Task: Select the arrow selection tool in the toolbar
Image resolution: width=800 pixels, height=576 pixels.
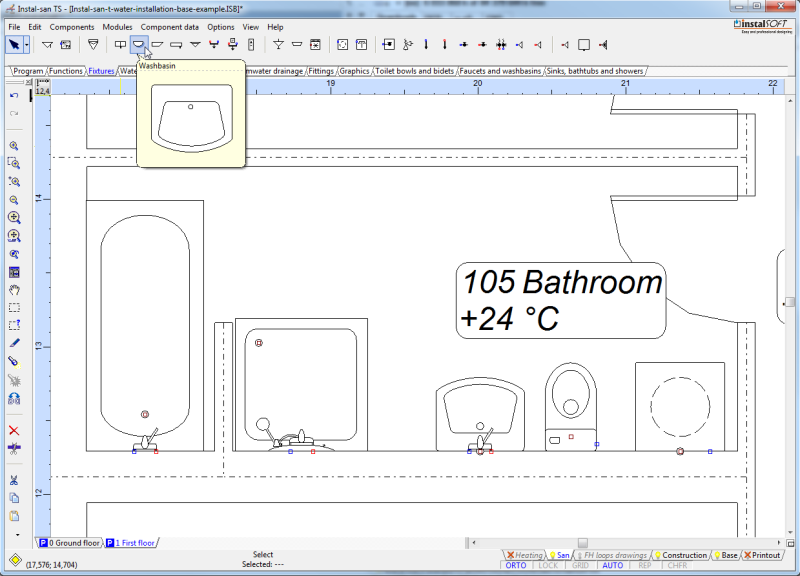Action: (x=14, y=45)
